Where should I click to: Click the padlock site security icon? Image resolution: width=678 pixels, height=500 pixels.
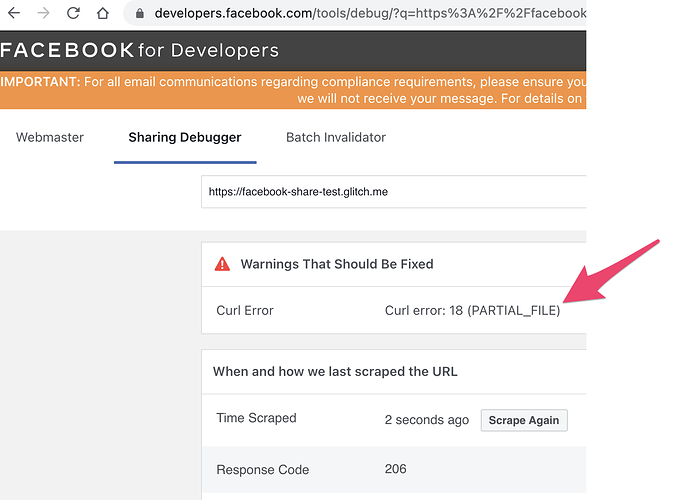[x=139, y=13]
